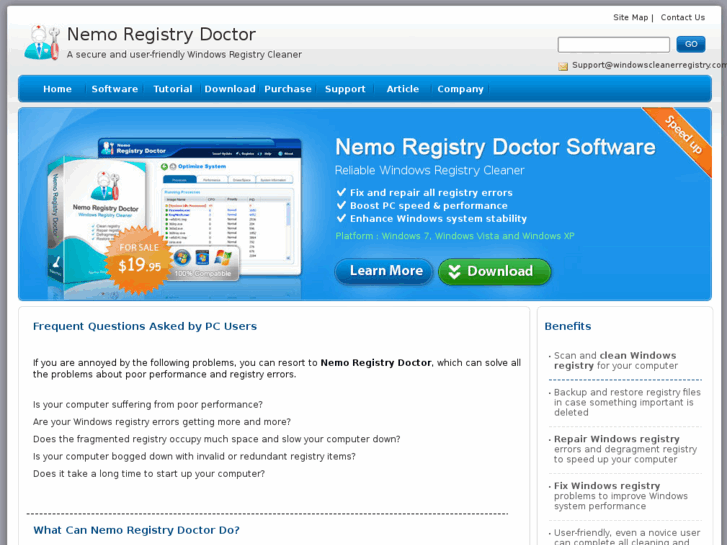Click the Learn More button
Viewport: 727px width, 545px height.
click(383, 271)
